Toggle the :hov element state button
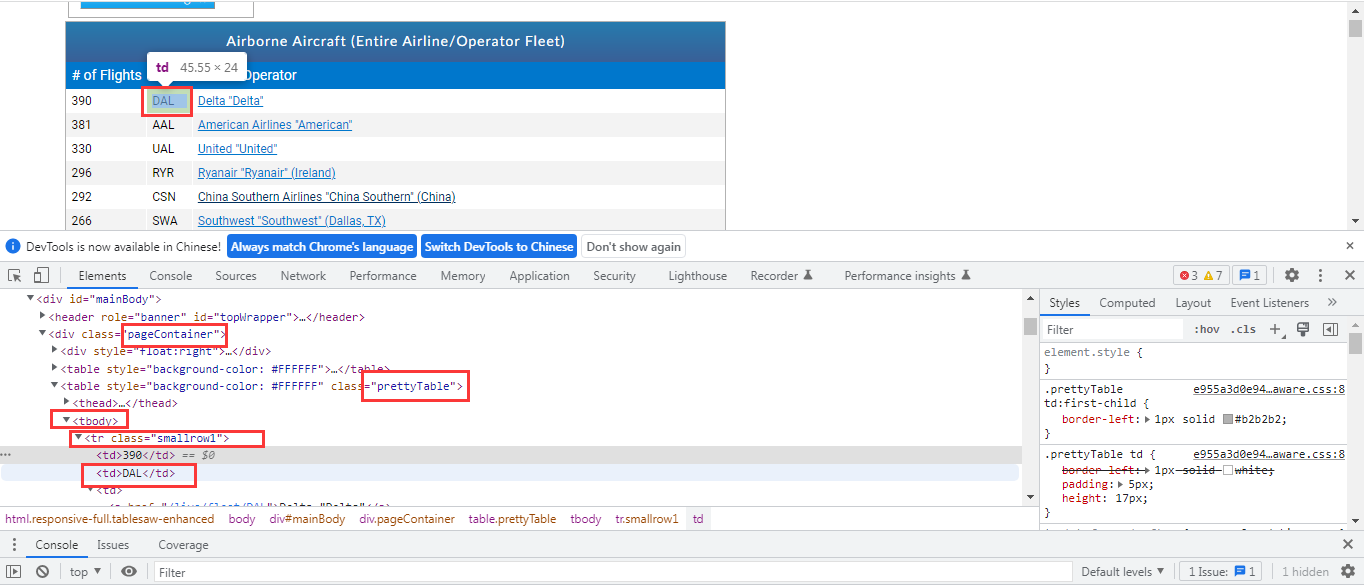This screenshot has height=585, width=1364. [x=1207, y=329]
